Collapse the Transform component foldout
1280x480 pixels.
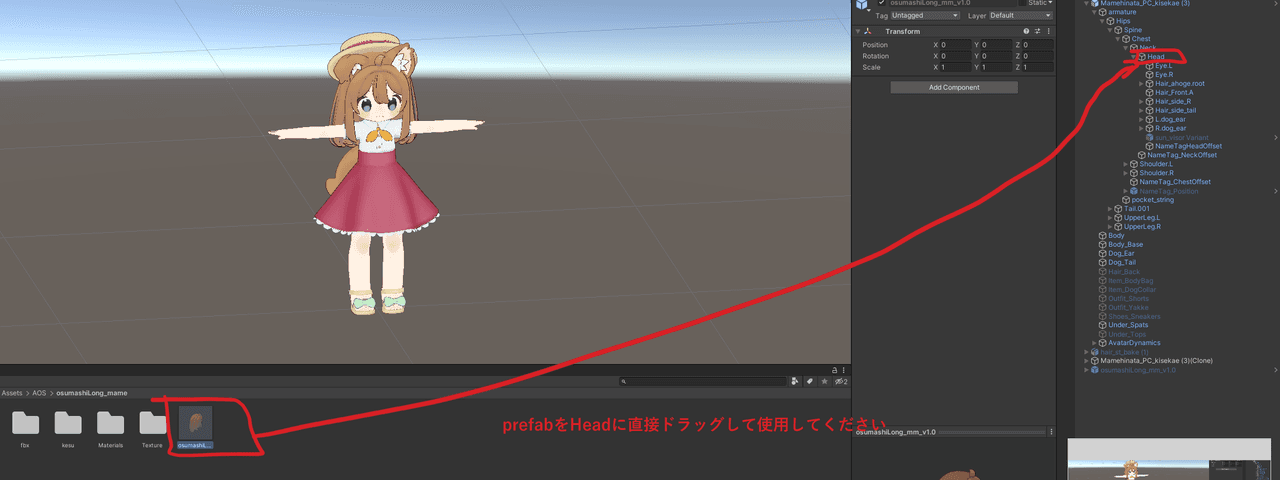[858, 31]
